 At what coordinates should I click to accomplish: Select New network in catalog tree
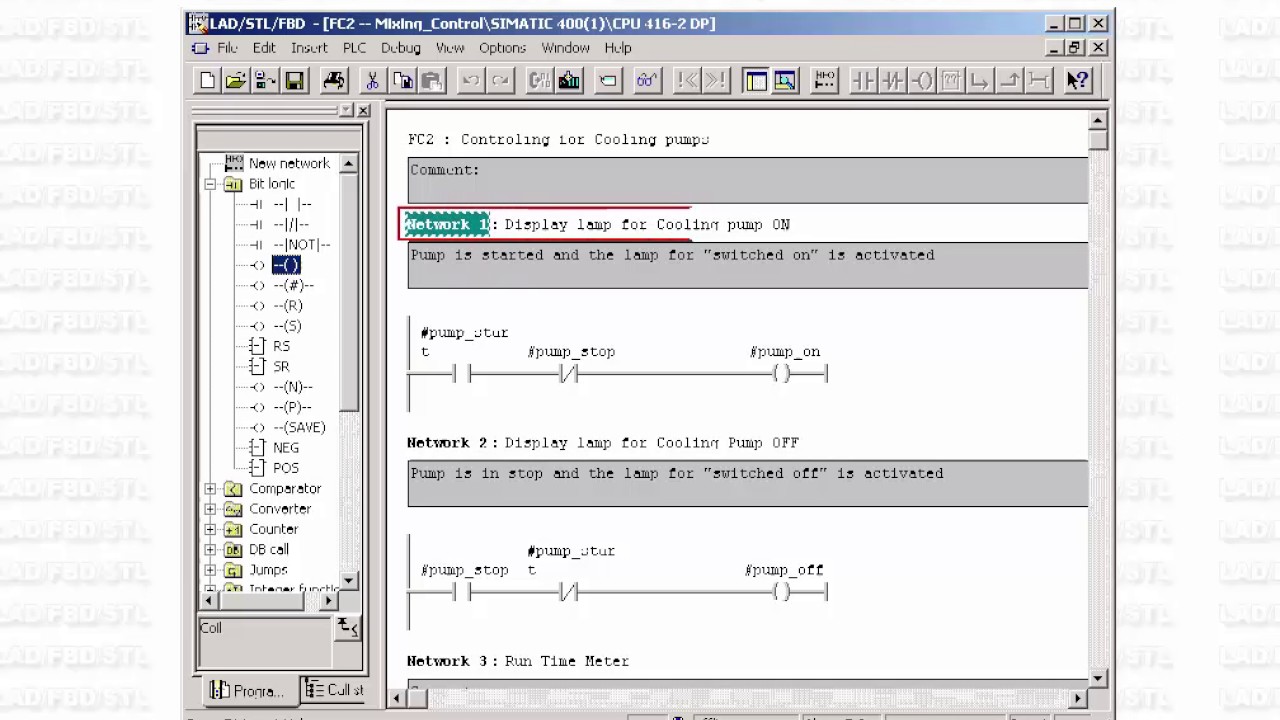tap(289, 163)
